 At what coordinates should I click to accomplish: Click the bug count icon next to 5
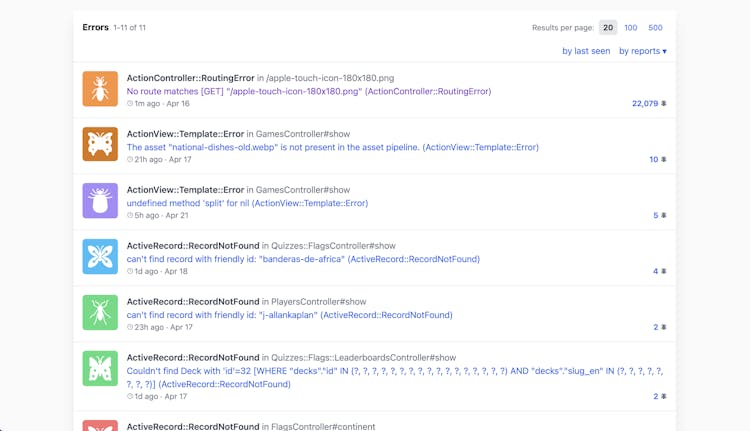coord(663,215)
